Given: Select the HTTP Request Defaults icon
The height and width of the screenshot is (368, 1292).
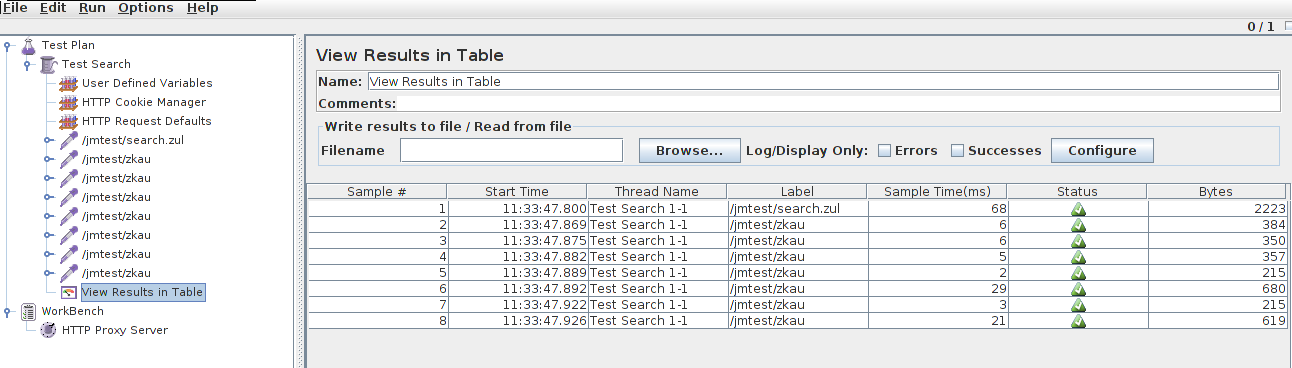Looking at the screenshot, I should 68,121.
